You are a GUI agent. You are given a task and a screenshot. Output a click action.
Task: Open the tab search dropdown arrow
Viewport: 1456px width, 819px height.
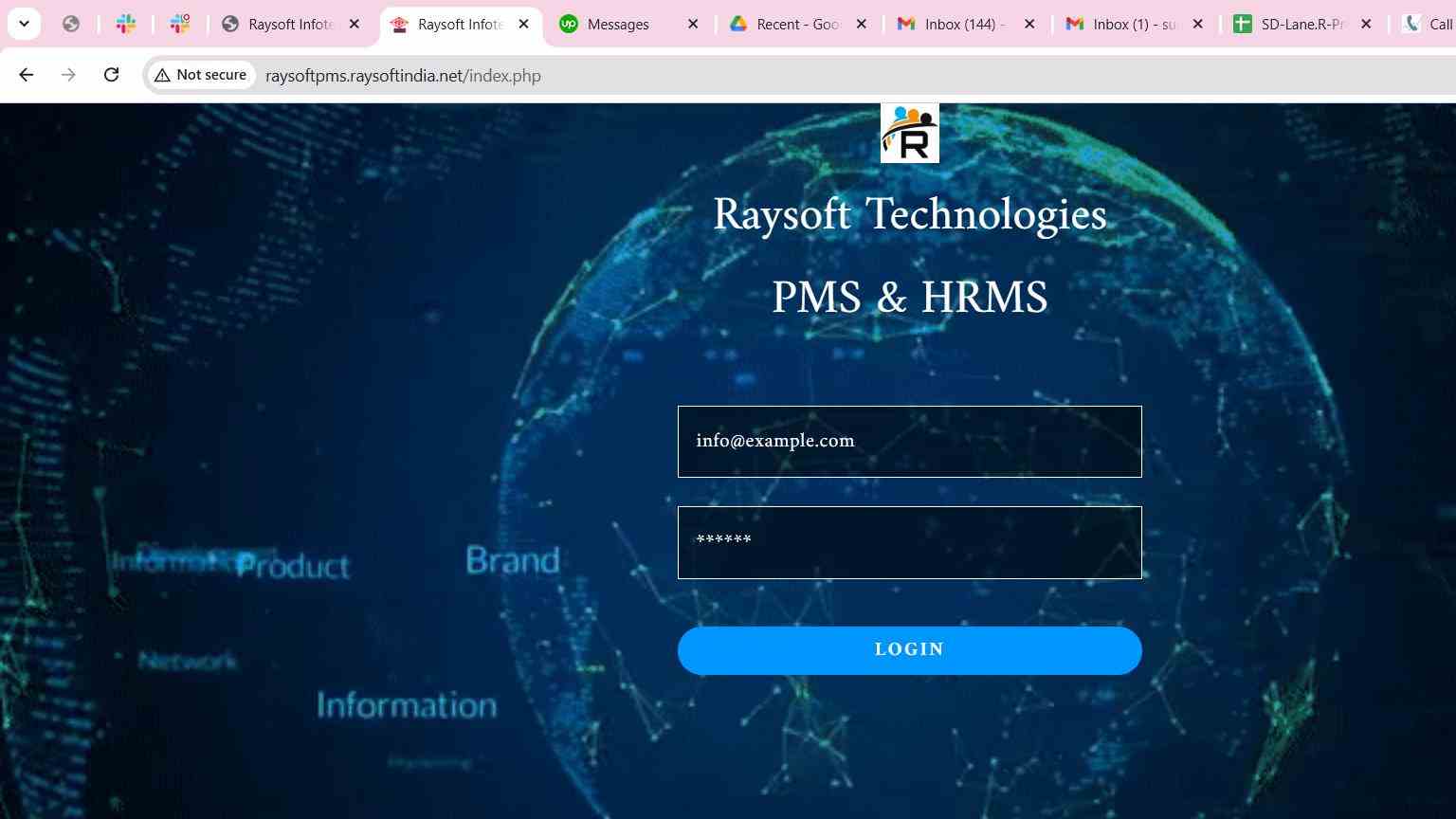[x=24, y=24]
